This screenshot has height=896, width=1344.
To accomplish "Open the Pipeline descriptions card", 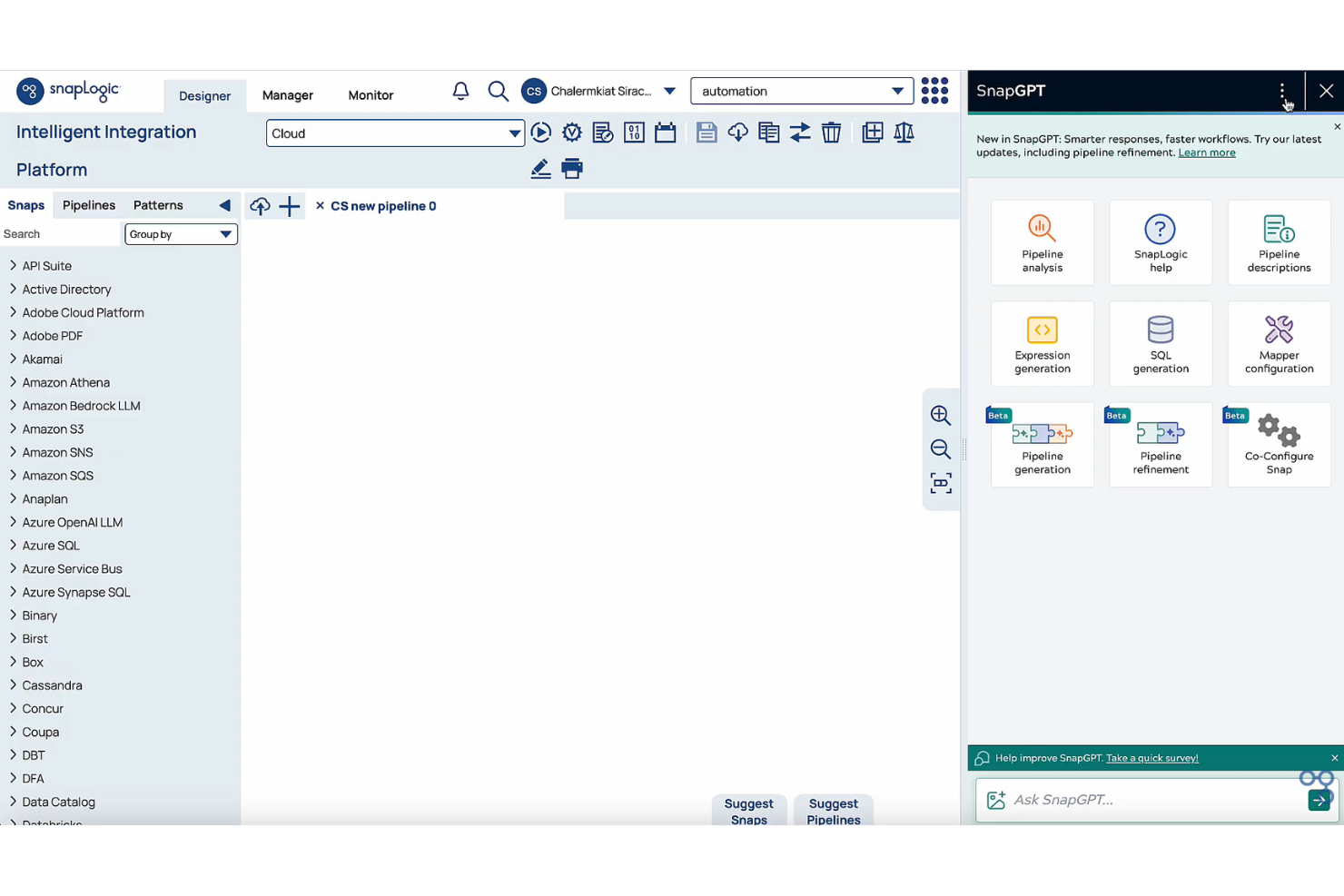I will [1279, 242].
